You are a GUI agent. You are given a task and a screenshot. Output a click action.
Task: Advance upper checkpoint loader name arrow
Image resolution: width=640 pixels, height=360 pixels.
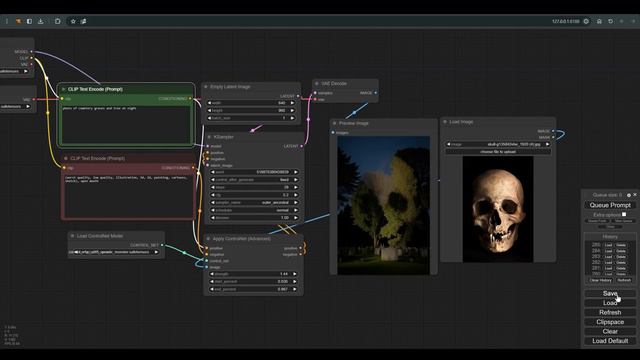click(x=26, y=71)
